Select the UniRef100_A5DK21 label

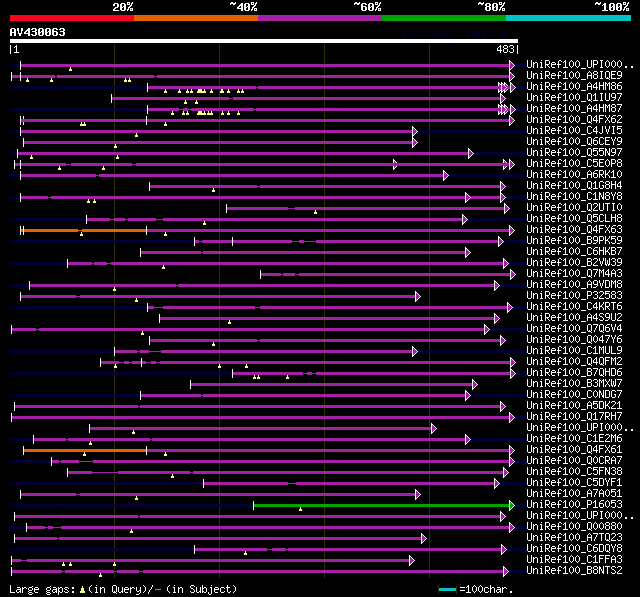click(574, 406)
